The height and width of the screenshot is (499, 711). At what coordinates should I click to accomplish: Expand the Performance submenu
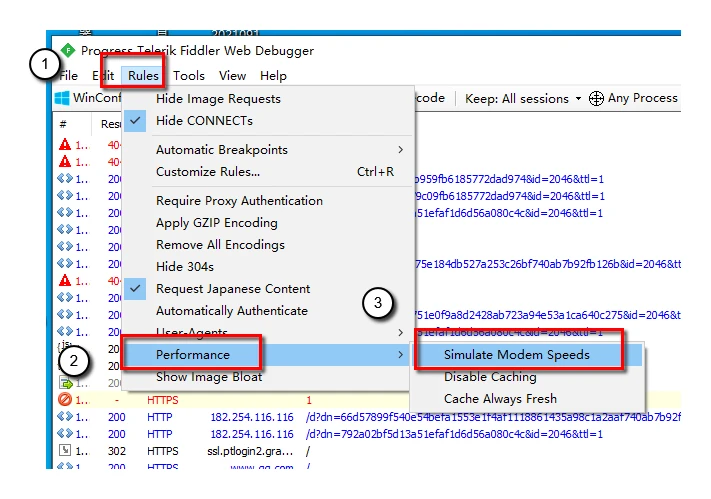click(x=268, y=355)
